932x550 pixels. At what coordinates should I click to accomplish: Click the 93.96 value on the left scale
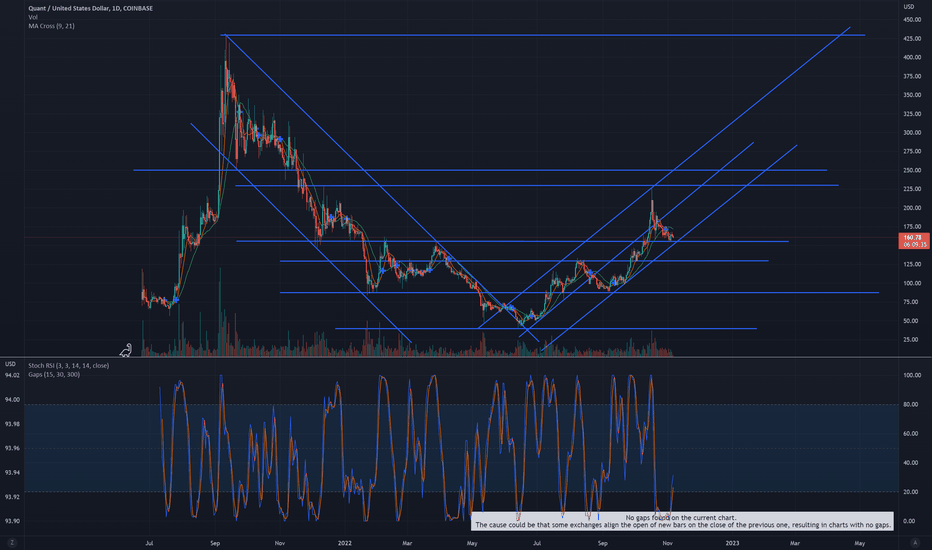(x=12, y=448)
